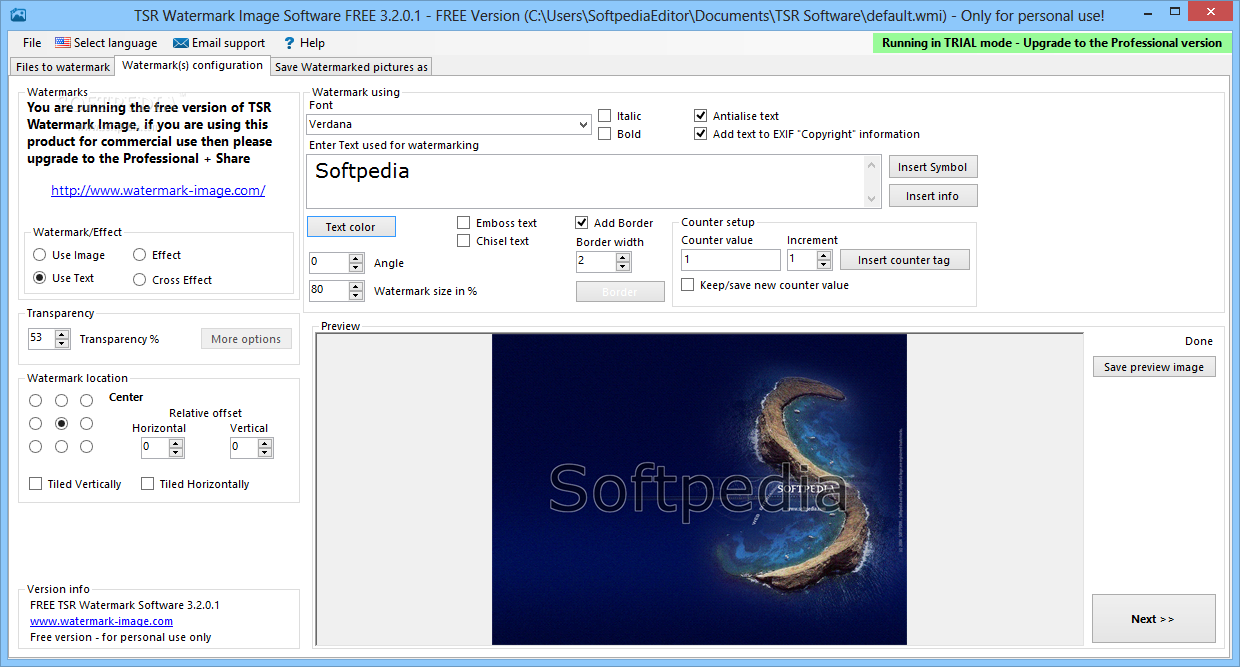Viewport: 1240px width, 667px height.
Task: Select the Use Image radio option
Action: coord(39,255)
